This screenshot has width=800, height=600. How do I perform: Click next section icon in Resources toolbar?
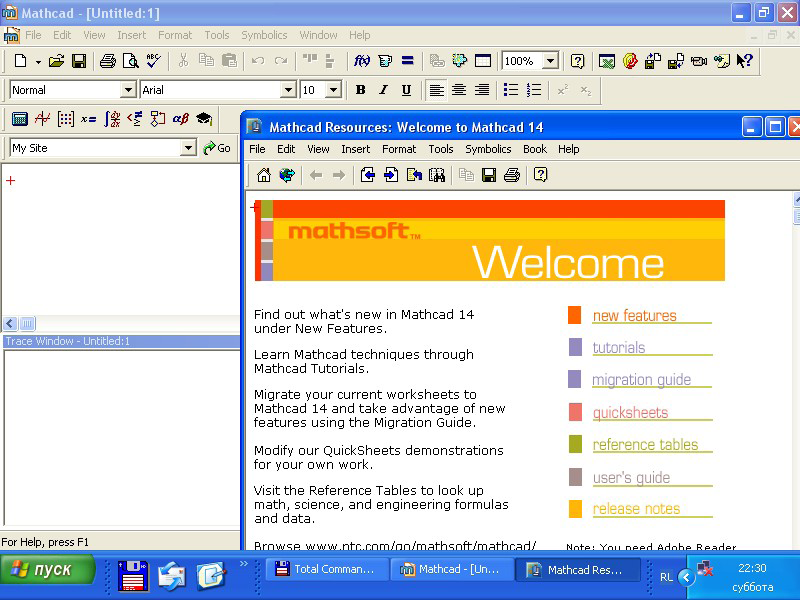coord(391,176)
